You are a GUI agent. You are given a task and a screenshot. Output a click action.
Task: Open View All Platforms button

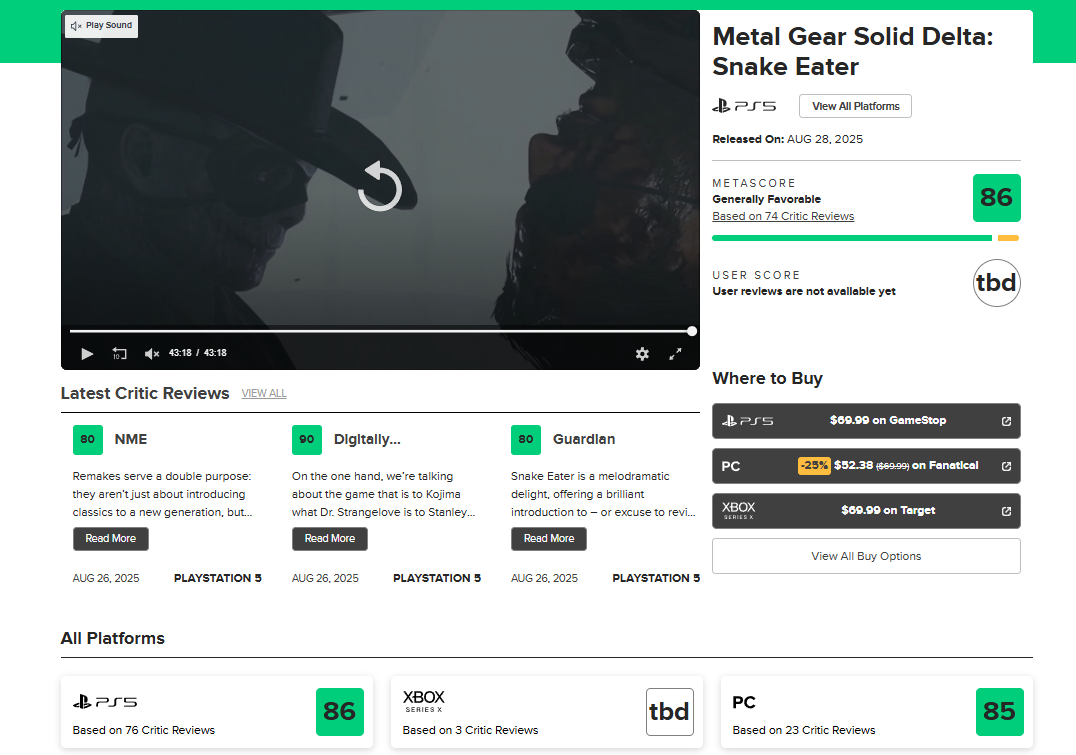[x=855, y=106]
